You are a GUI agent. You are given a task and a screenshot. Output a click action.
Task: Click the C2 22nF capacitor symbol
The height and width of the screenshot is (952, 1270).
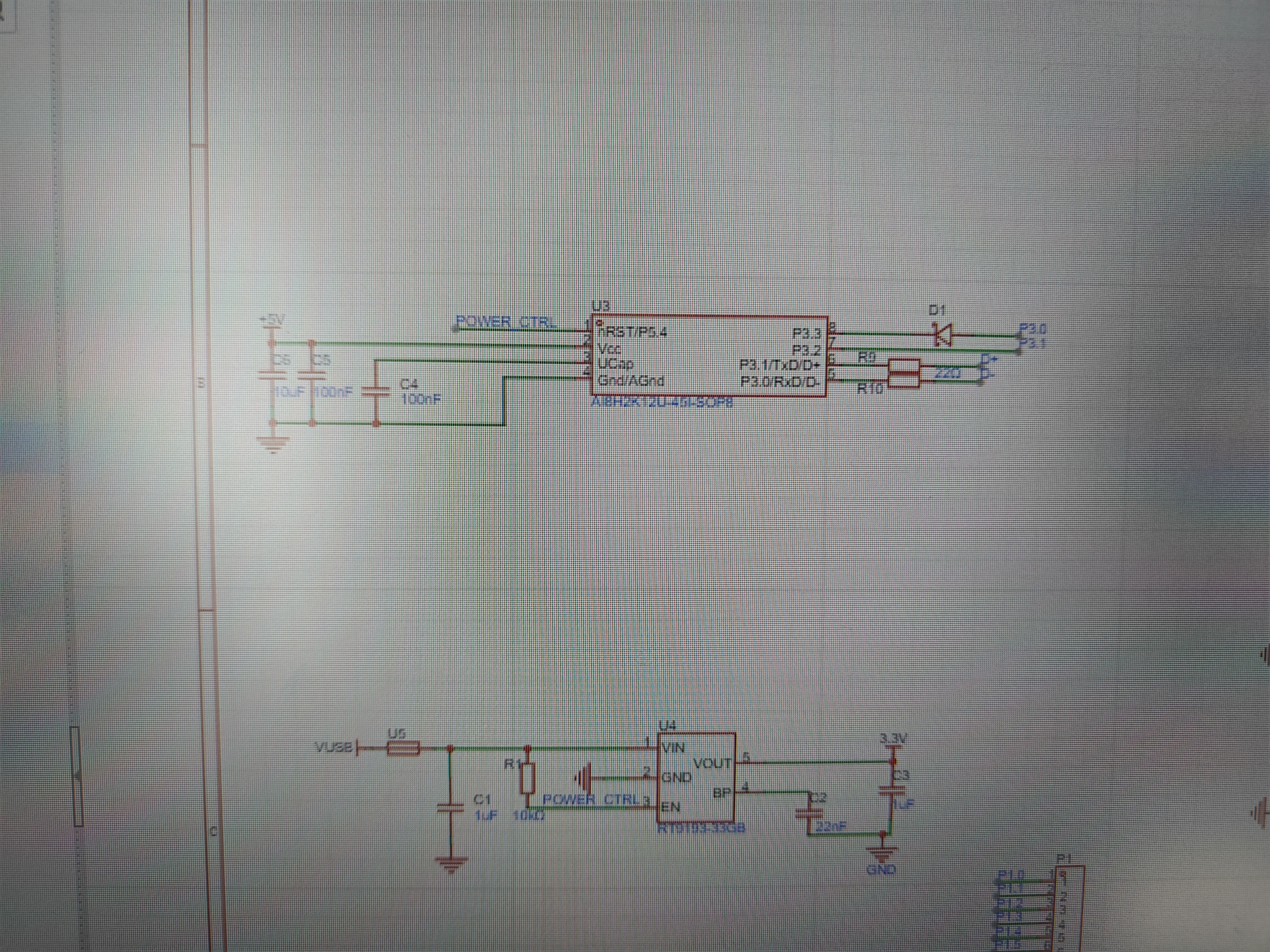pyautogui.click(x=810, y=813)
